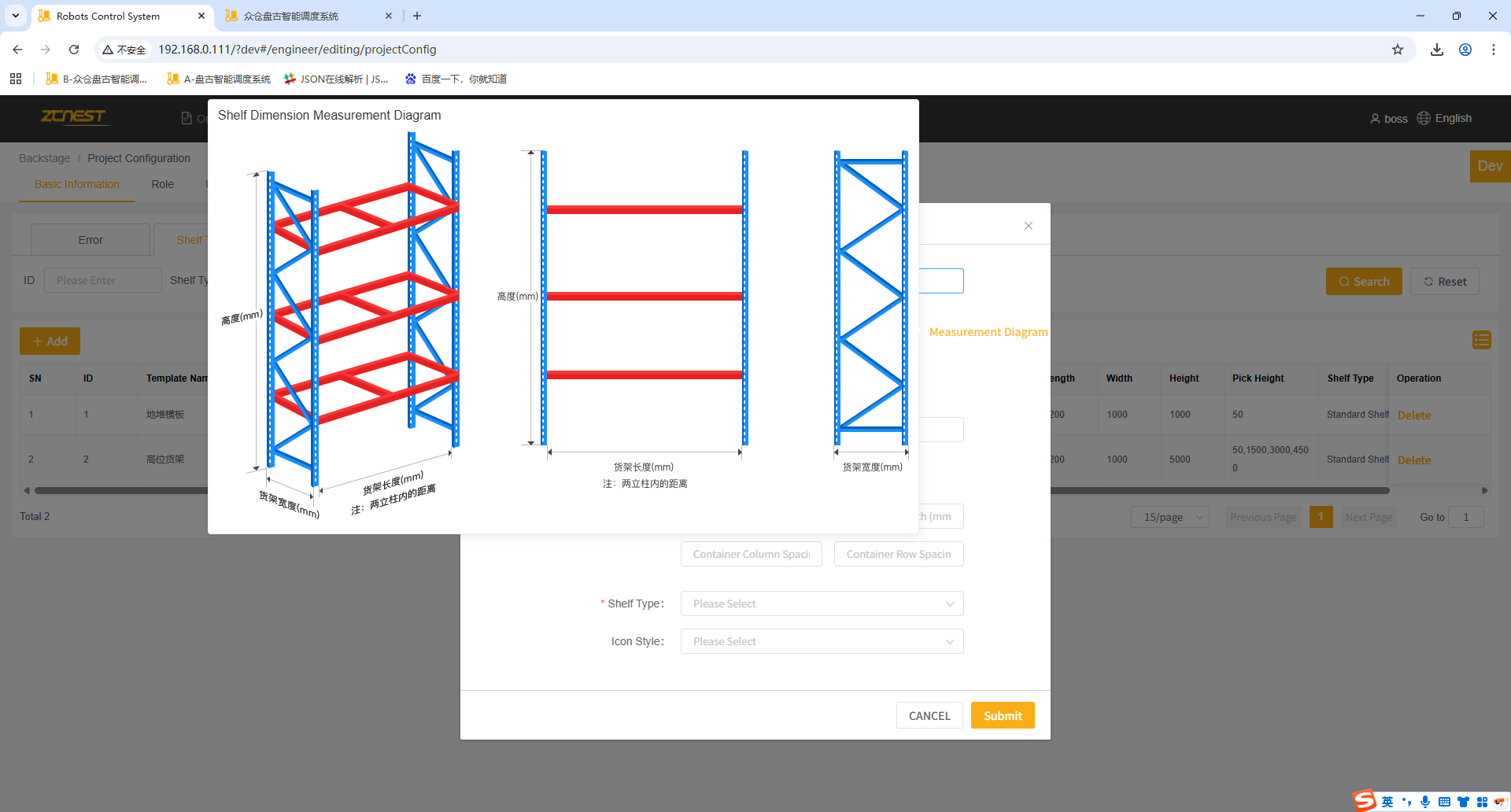The width and height of the screenshot is (1511, 812).
Task: Bookmark this page with the star icon
Action: [x=1398, y=50]
